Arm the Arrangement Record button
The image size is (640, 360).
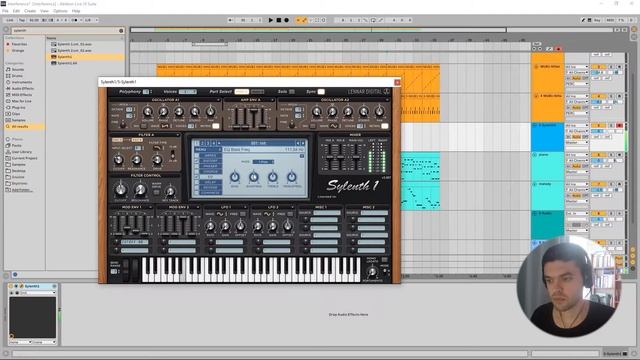pos(287,20)
